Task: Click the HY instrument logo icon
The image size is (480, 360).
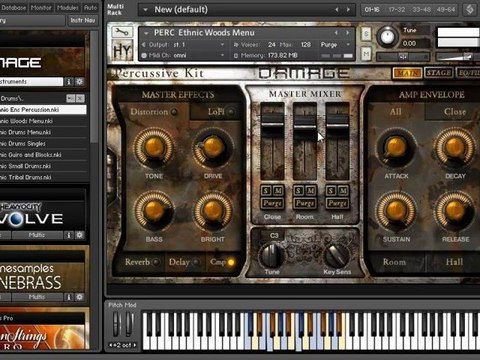Action: 122,50
